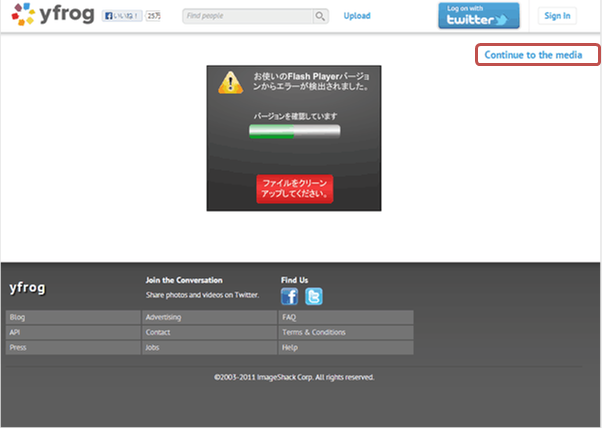The width and height of the screenshot is (603, 428).
Task: Click Log on with Twitter button
Action: (479, 16)
